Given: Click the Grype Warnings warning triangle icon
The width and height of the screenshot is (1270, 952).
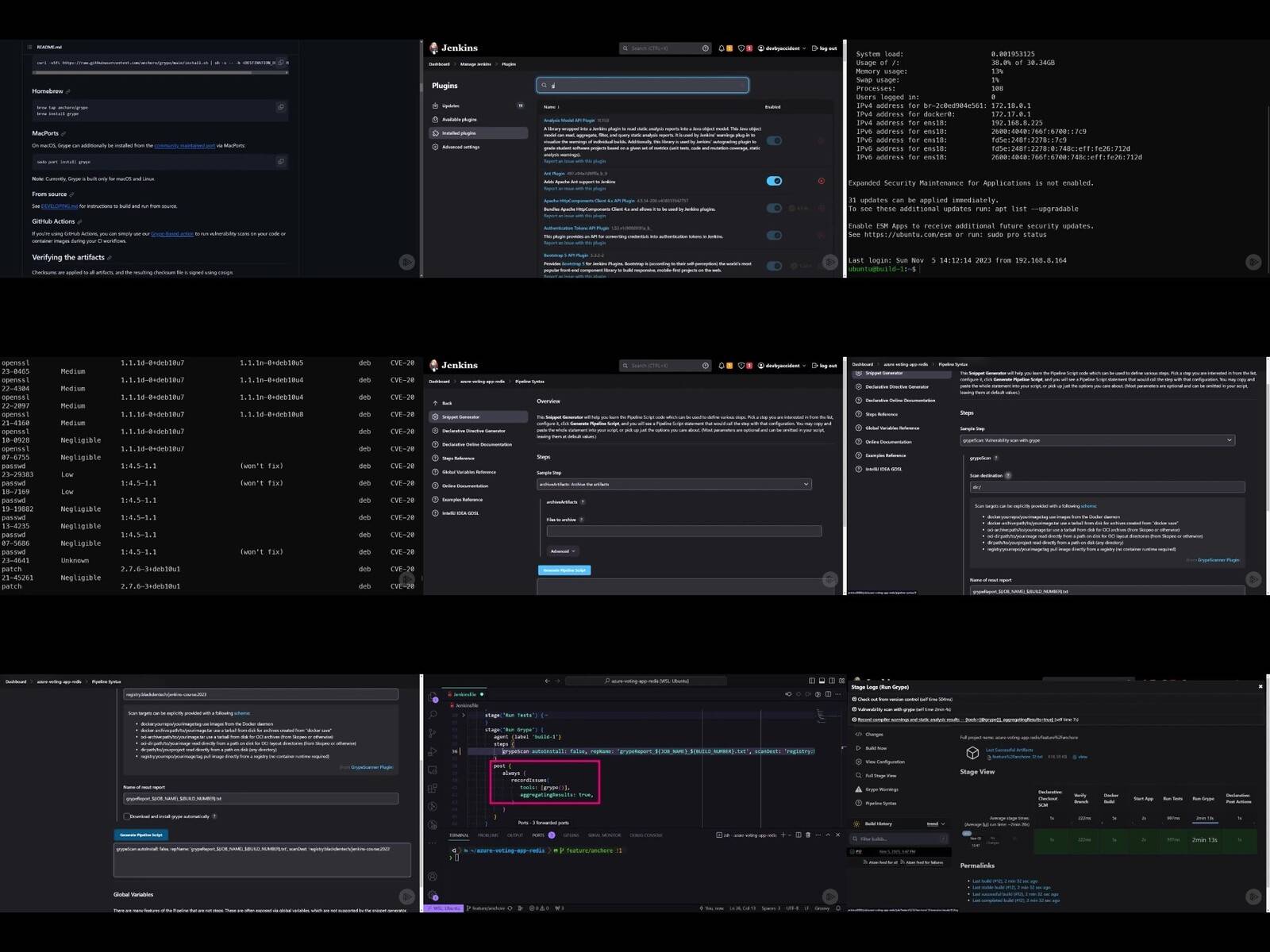Looking at the screenshot, I should pyautogui.click(x=858, y=789).
